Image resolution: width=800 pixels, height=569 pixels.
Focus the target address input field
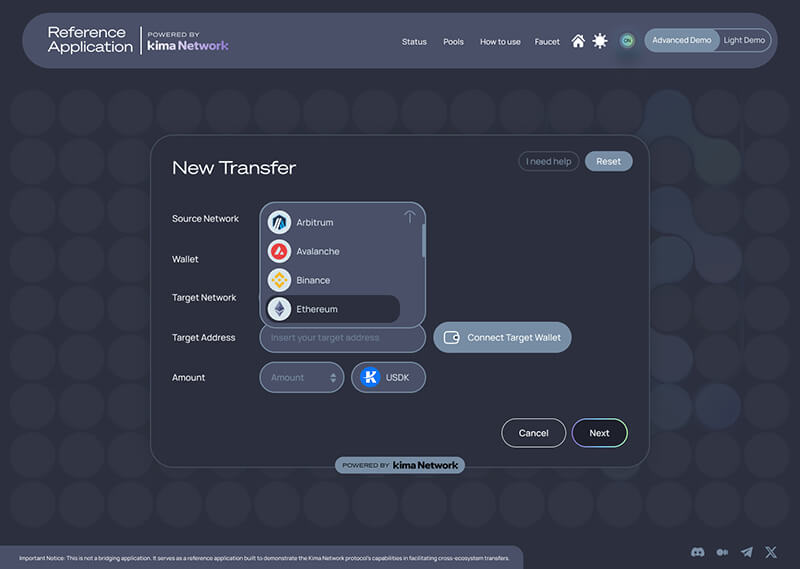(342, 338)
